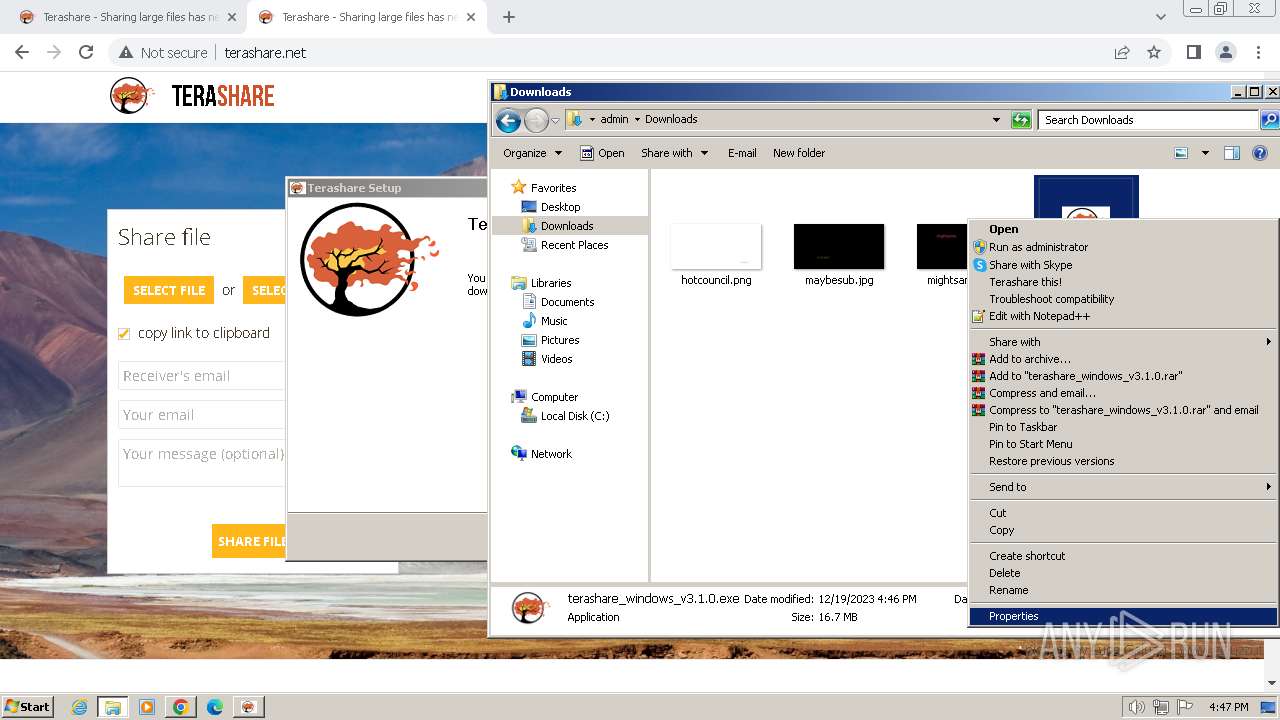The height and width of the screenshot is (720, 1280).
Task: Select Recent Places in the sidebar
Action: pos(574,245)
